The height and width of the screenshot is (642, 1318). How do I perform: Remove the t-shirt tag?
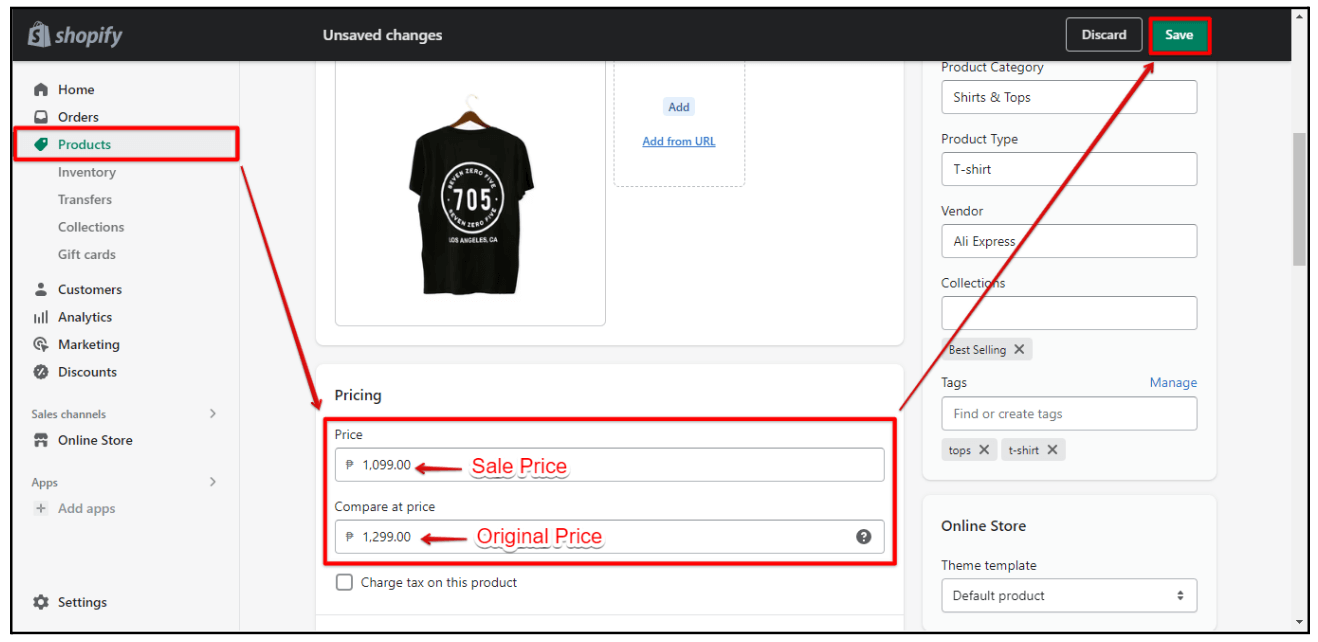[x=1052, y=450]
